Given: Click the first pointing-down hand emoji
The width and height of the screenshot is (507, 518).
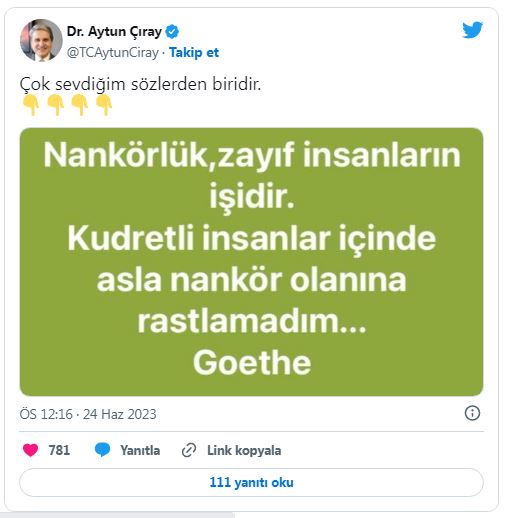Looking at the screenshot, I should (x=31, y=105).
